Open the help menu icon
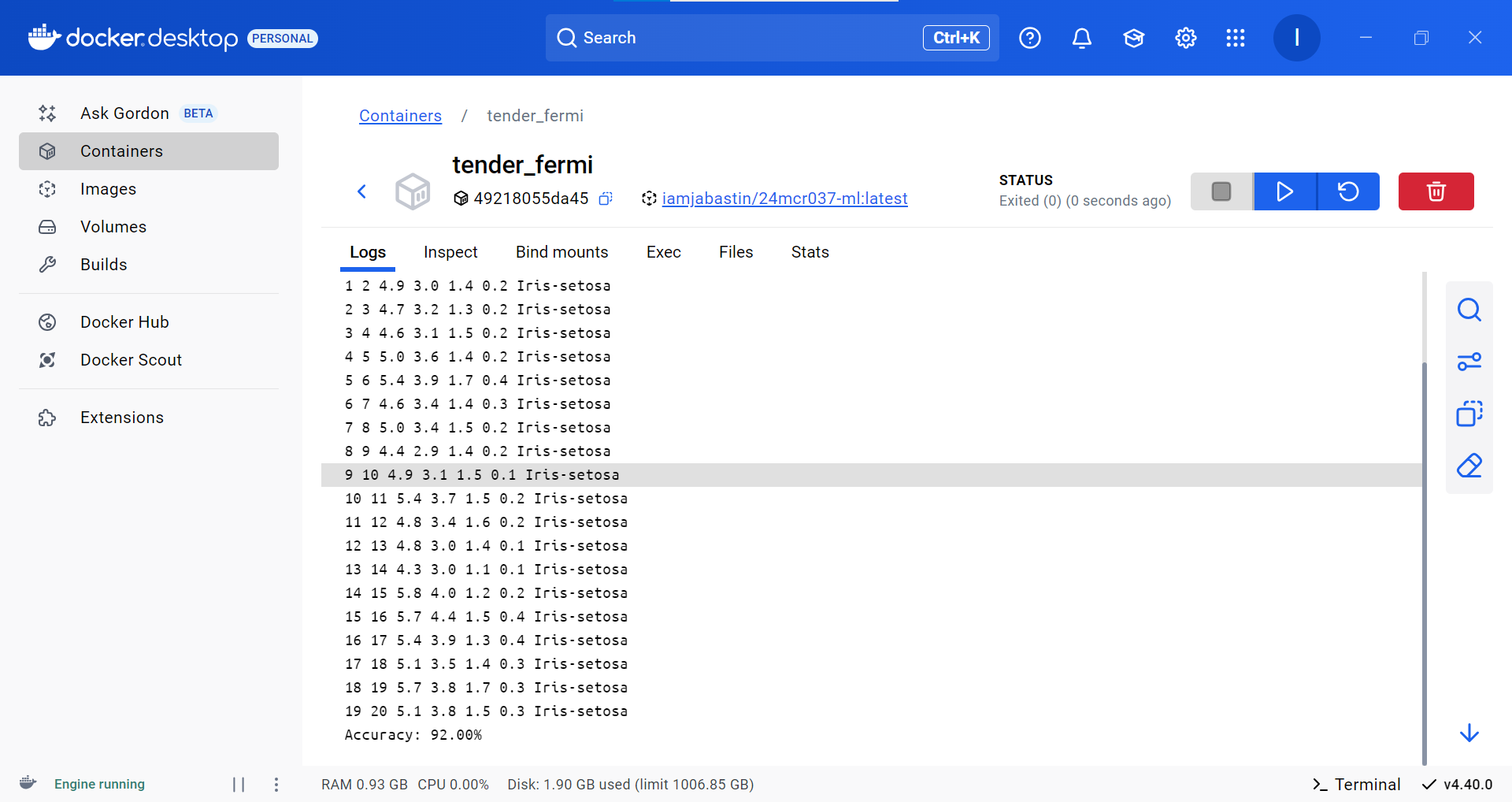 (1030, 38)
